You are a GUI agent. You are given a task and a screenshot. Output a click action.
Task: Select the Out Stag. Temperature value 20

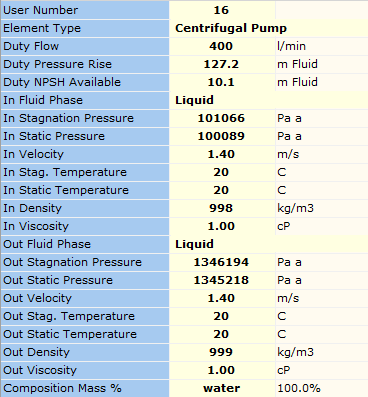point(221,316)
